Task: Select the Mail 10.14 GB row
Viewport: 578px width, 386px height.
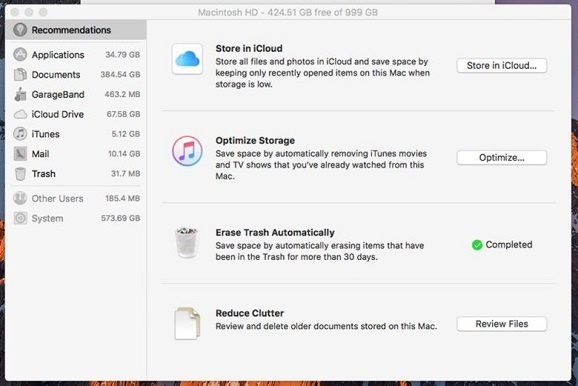Action: tap(76, 154)
